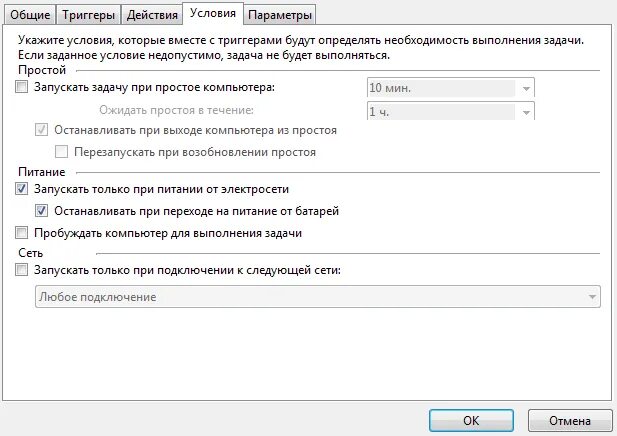Screen dimensions: 617x436
Task: Enable Запускать задачу при простое компьютера checkbox
Action: click(x=22, y=87)
